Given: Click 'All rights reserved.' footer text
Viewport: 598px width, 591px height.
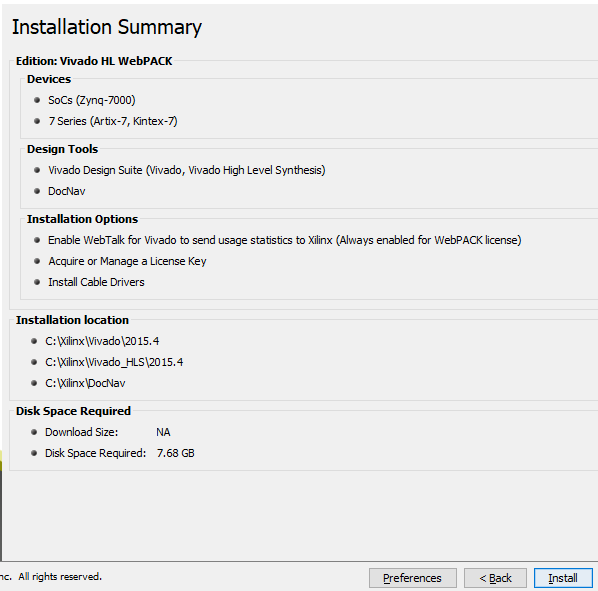Looking at the screenshot, I should click(x=60, y=577).
